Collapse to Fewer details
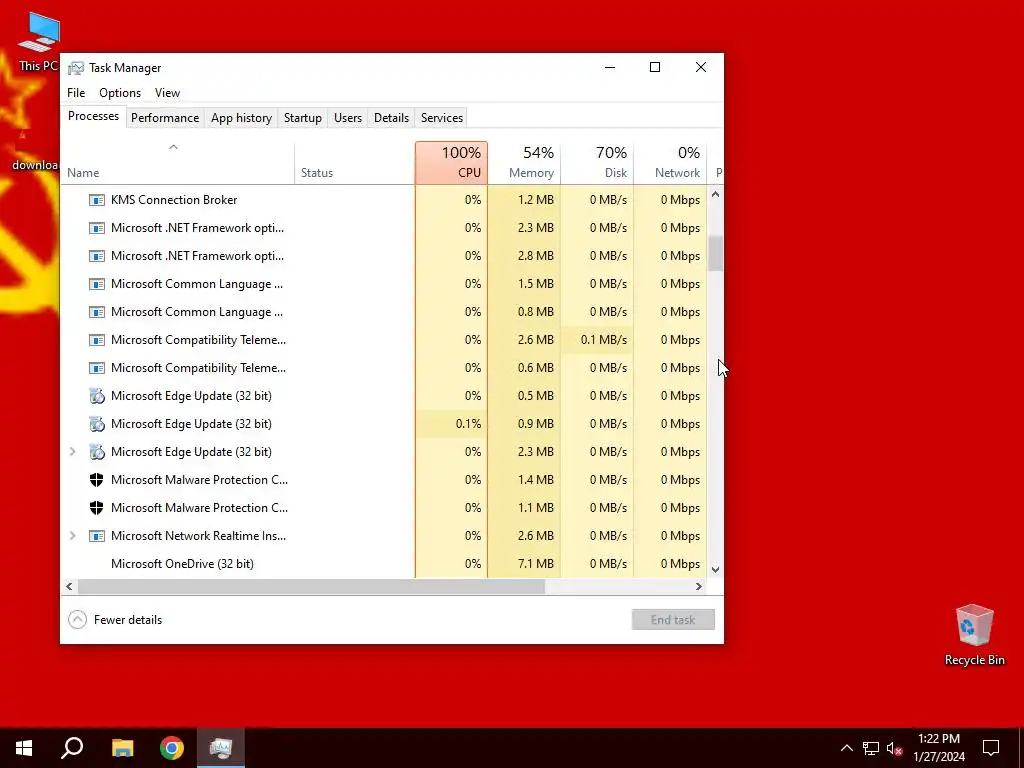 point(115,620)
